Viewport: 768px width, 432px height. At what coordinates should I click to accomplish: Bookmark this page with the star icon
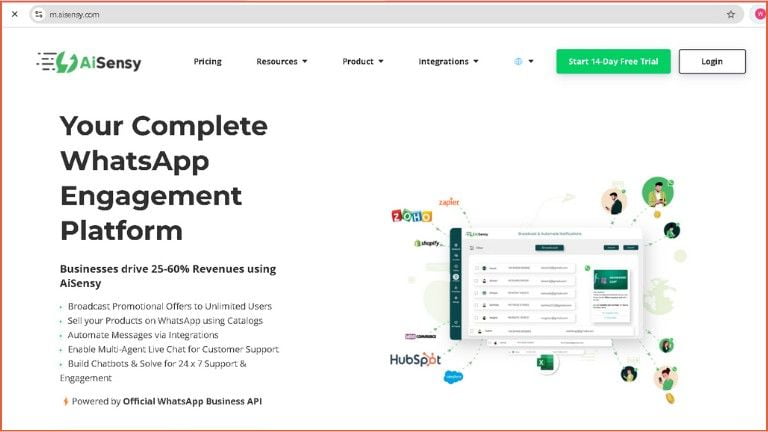731,14
